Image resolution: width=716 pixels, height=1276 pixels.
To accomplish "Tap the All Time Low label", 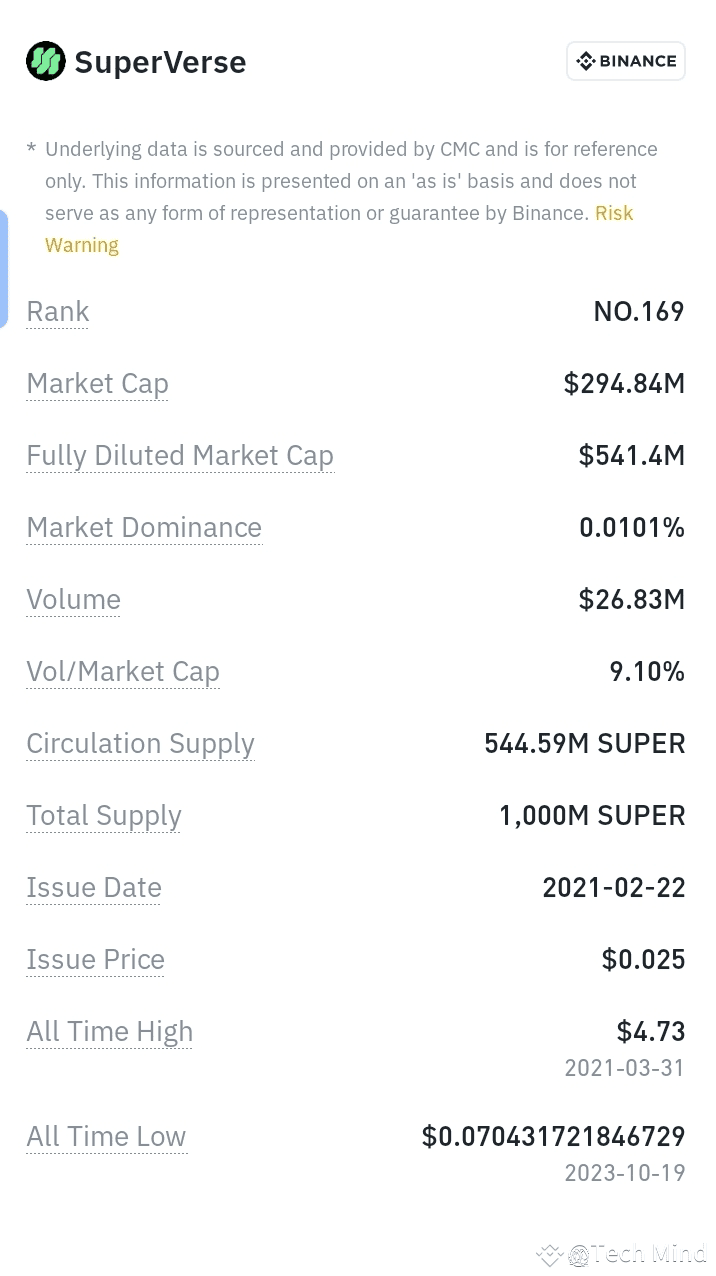I will pyautogui.click(x=106, y=1137).
